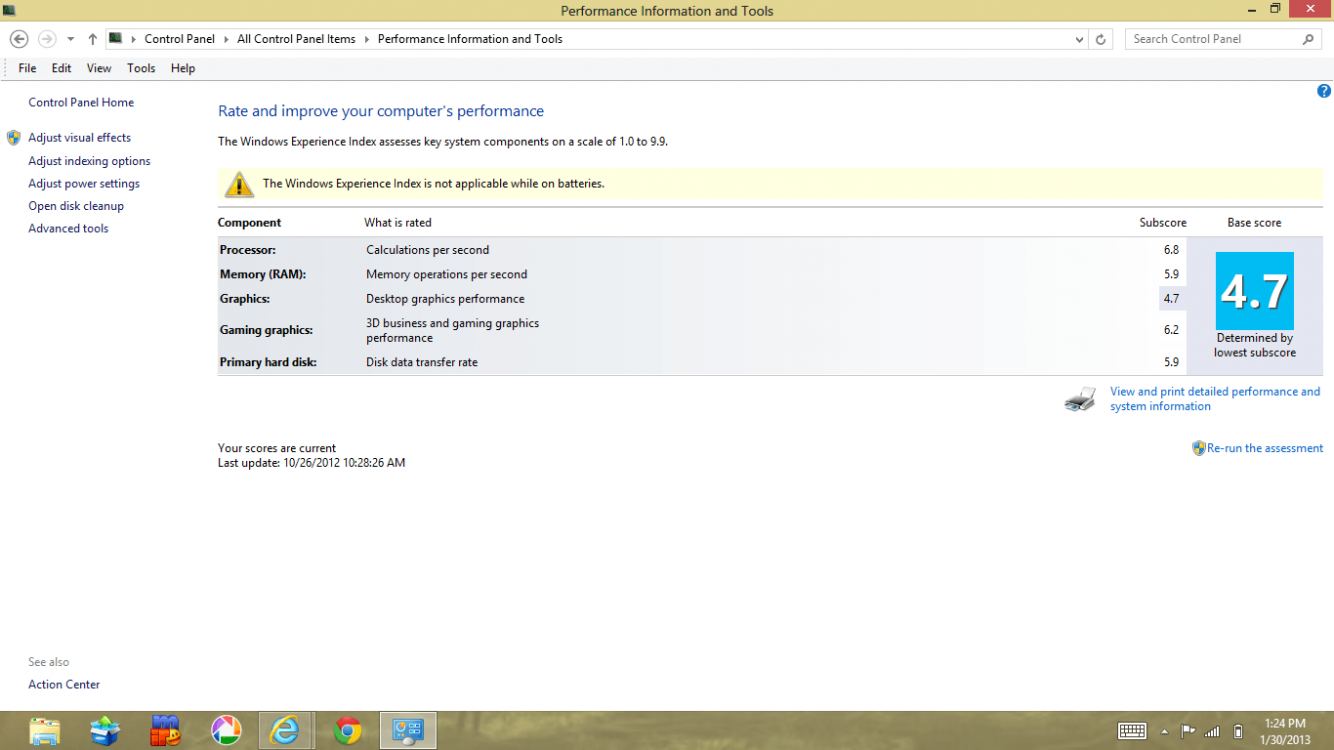Image resolution: width=1334 pixels, height=750 pixels.
Task: Click the window icon in the title bar
Action: click(x=9, y=10)
